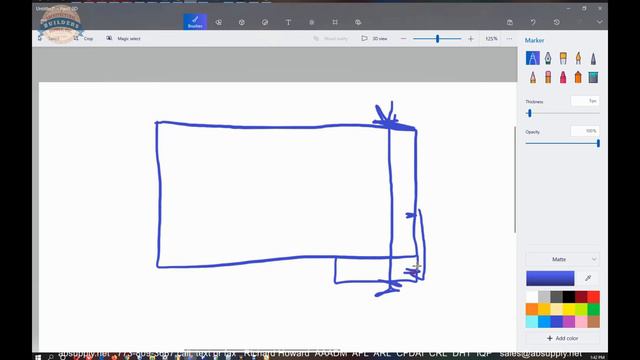Select the Calligraphy pen brush
This screenshot has width=640, height=360.
[x=547, y=58]
